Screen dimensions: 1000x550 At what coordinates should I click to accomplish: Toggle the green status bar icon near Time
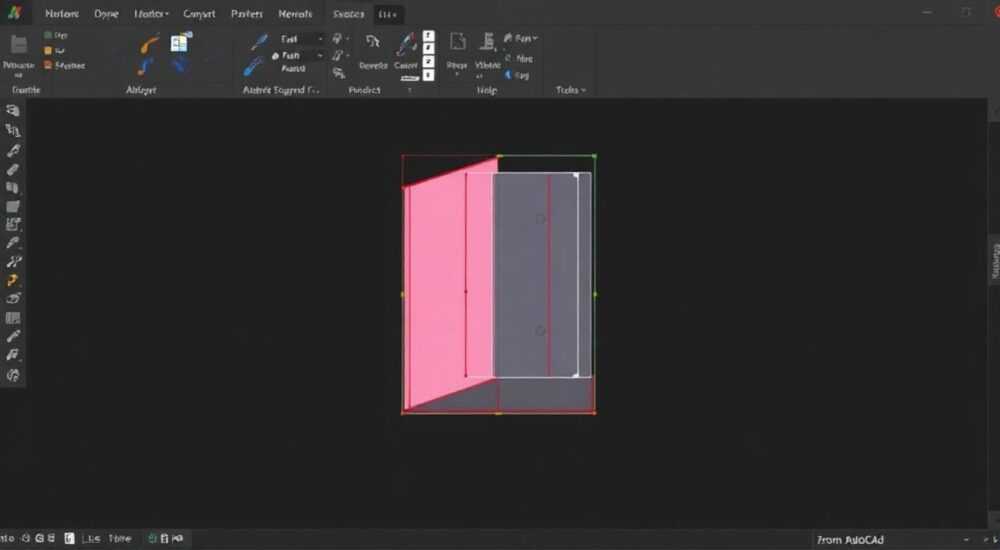[152, 539]
